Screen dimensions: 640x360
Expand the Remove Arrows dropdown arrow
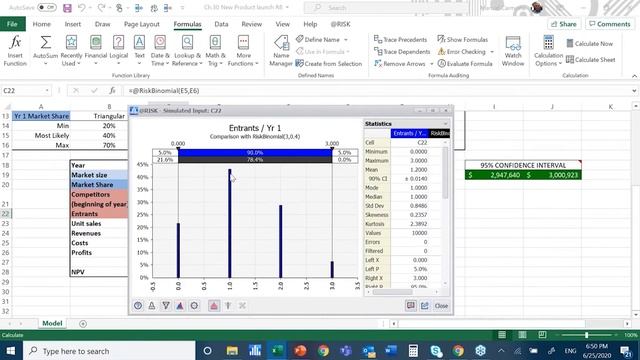[431, 64]
